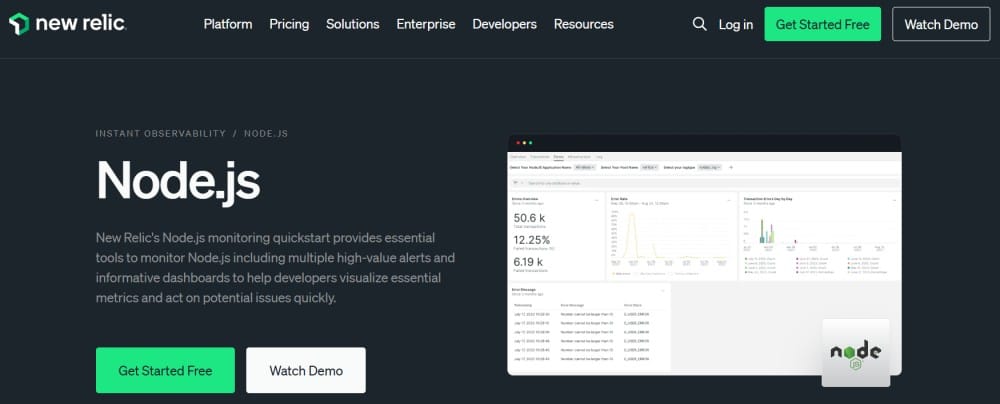Viewport: 1000px width, 404px height.
Task: Click the Node.js page heading
Action: 178,181
